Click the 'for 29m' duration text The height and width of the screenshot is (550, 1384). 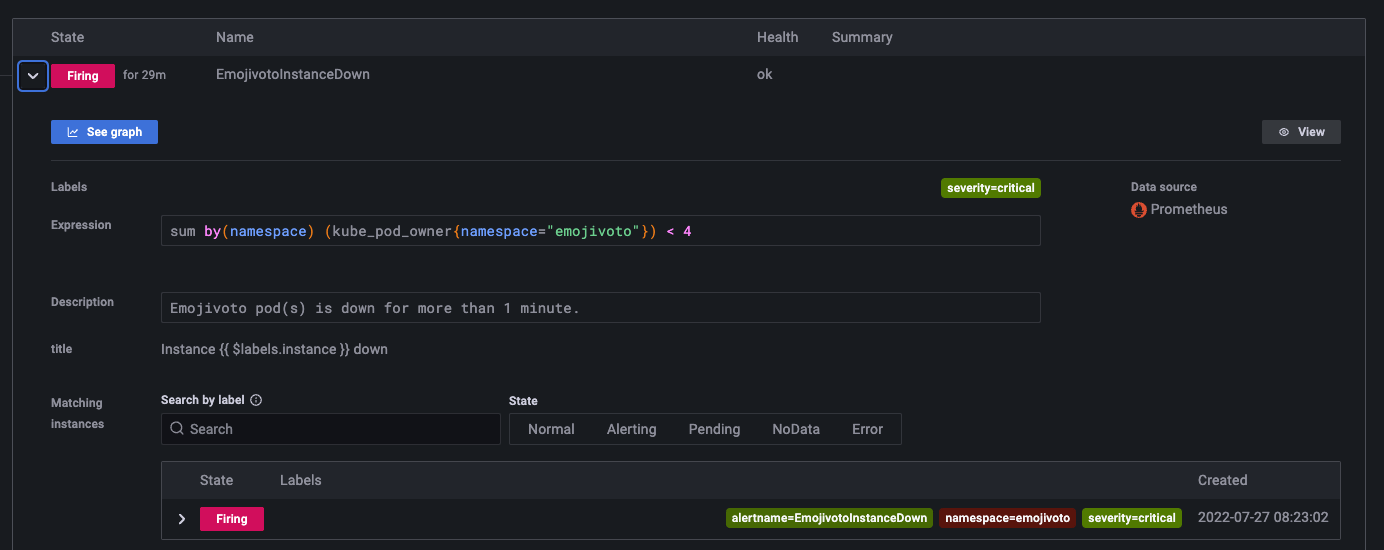tap(144, 75)
